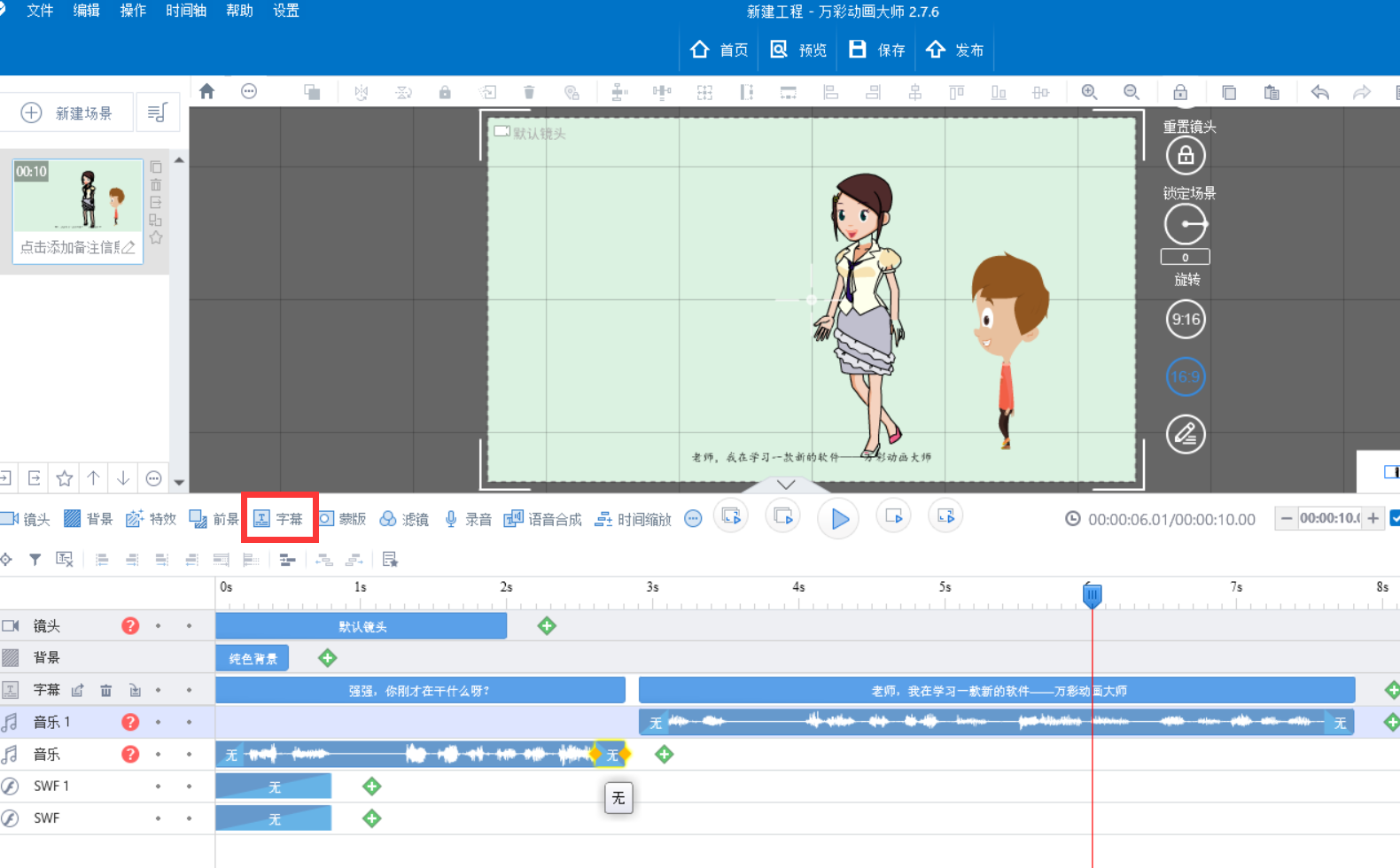Collapse the canvas panel chevron
Viewport: 1400px width, 868px height.
[785, 484]
